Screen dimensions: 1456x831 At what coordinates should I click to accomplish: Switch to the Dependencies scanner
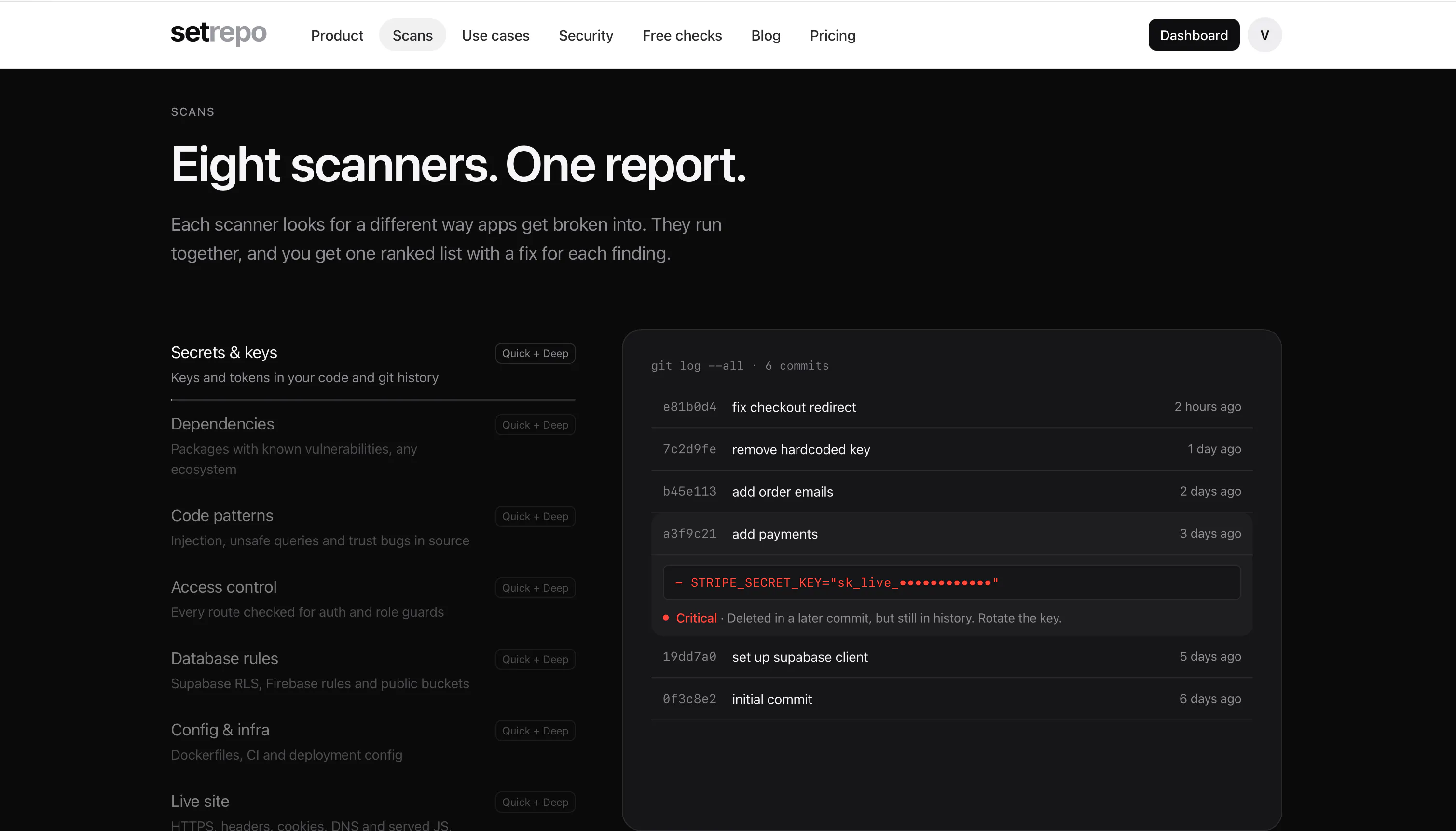coord(372,446)
